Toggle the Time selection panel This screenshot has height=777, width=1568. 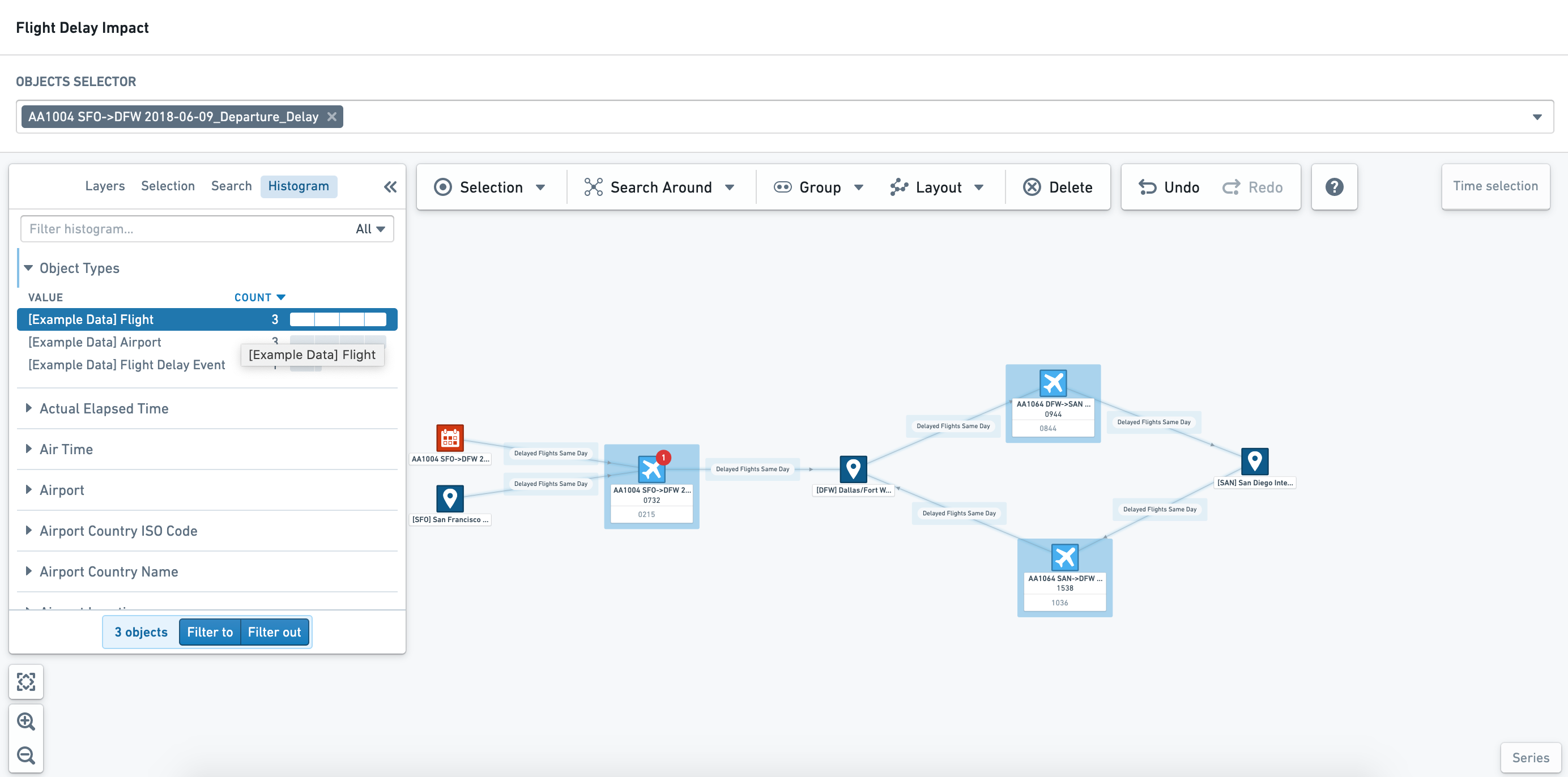tap(1495, 186)
